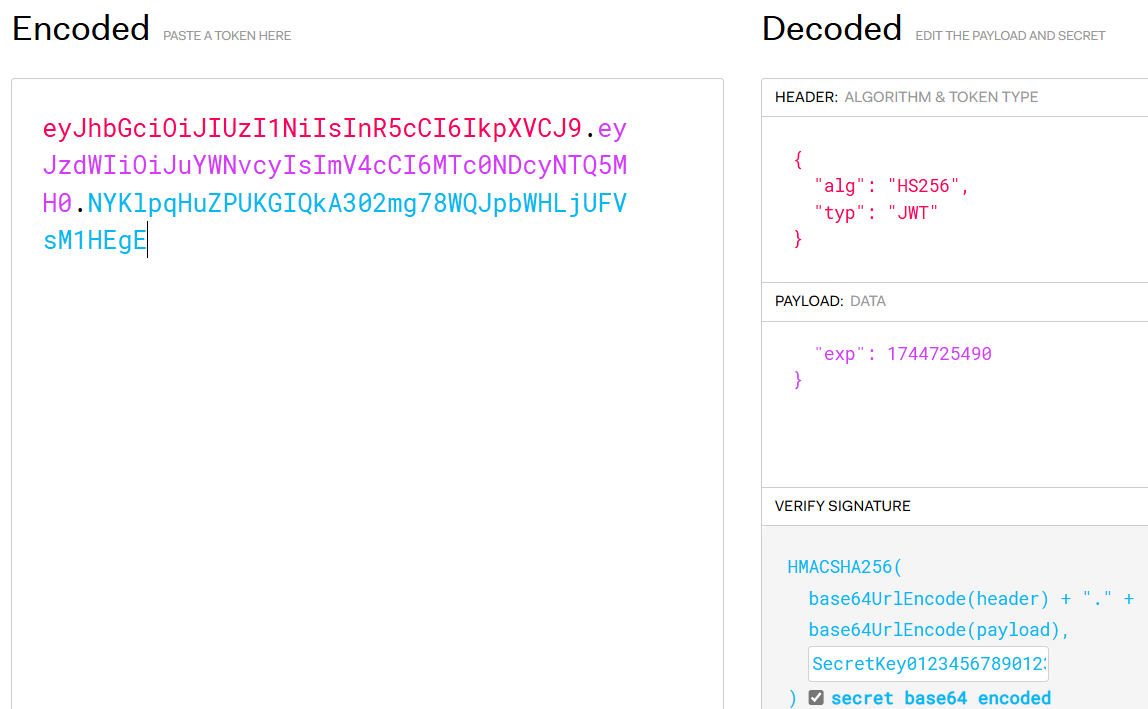1148x709 pixels.
Task: Click inside the encoded token text area
Action: pos(368,394)
